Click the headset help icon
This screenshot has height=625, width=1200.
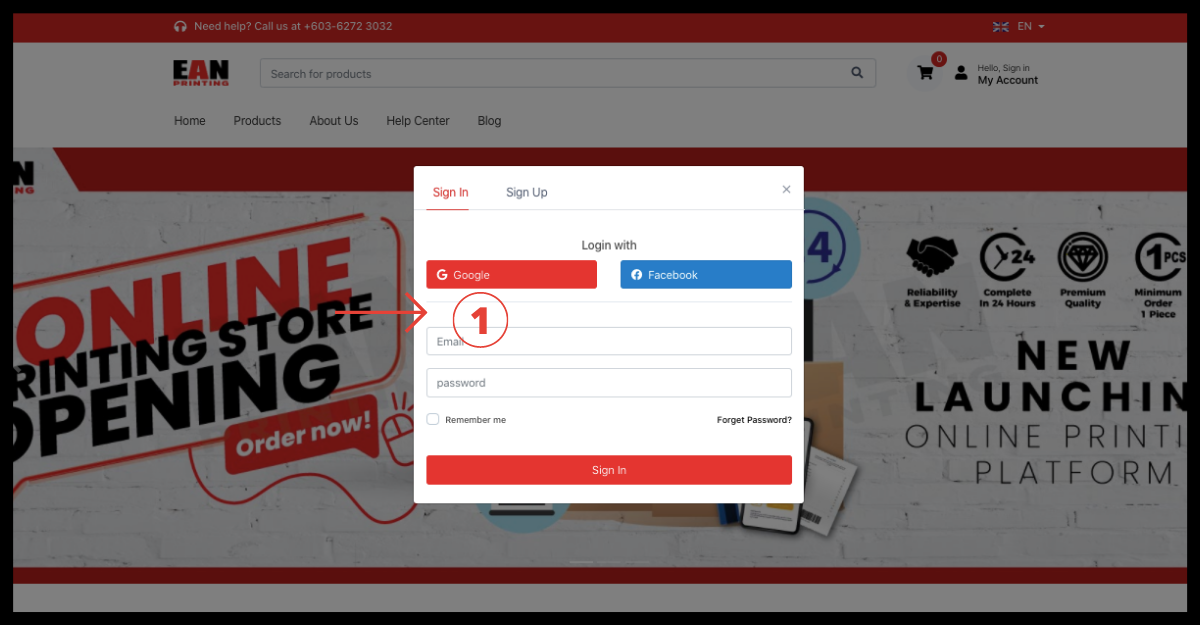(180, 26)
